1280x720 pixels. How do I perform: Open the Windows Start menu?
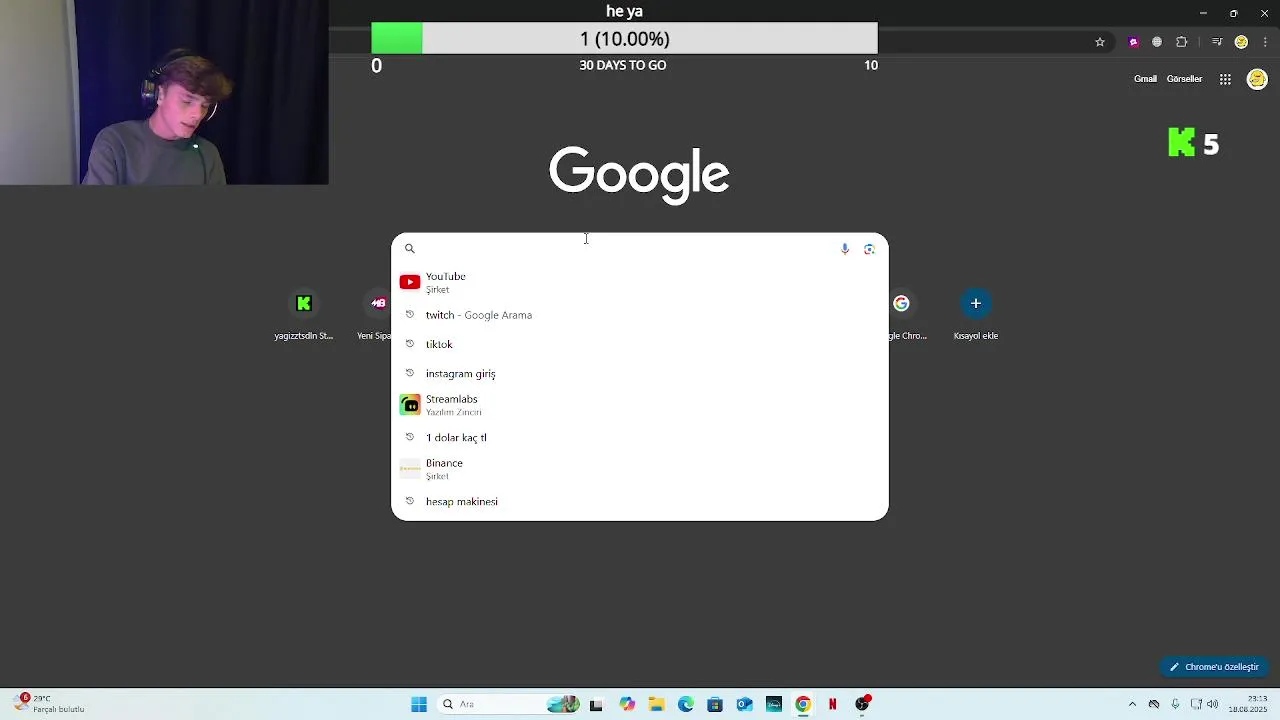(419, 704)
